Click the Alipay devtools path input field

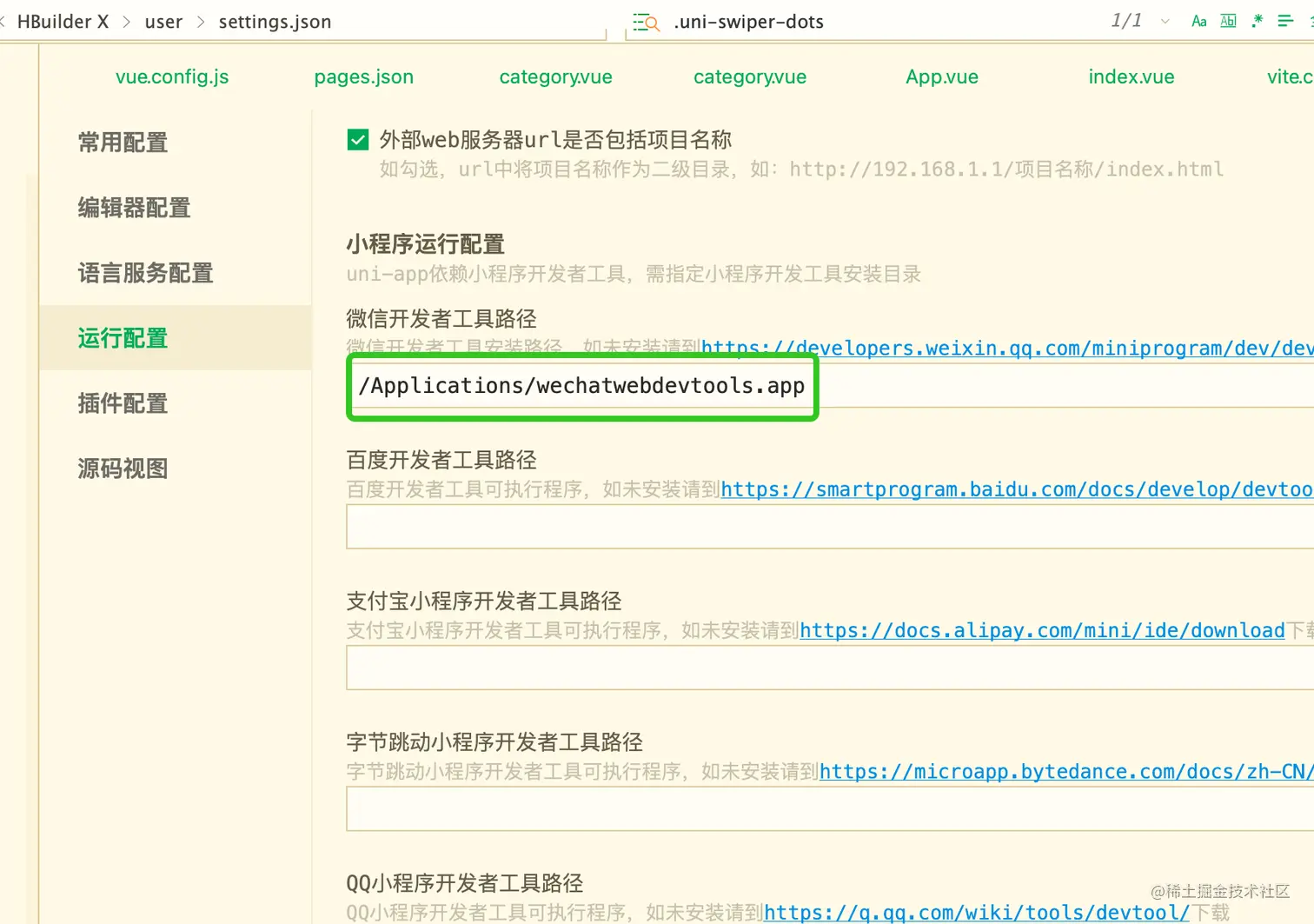(830, 668)
